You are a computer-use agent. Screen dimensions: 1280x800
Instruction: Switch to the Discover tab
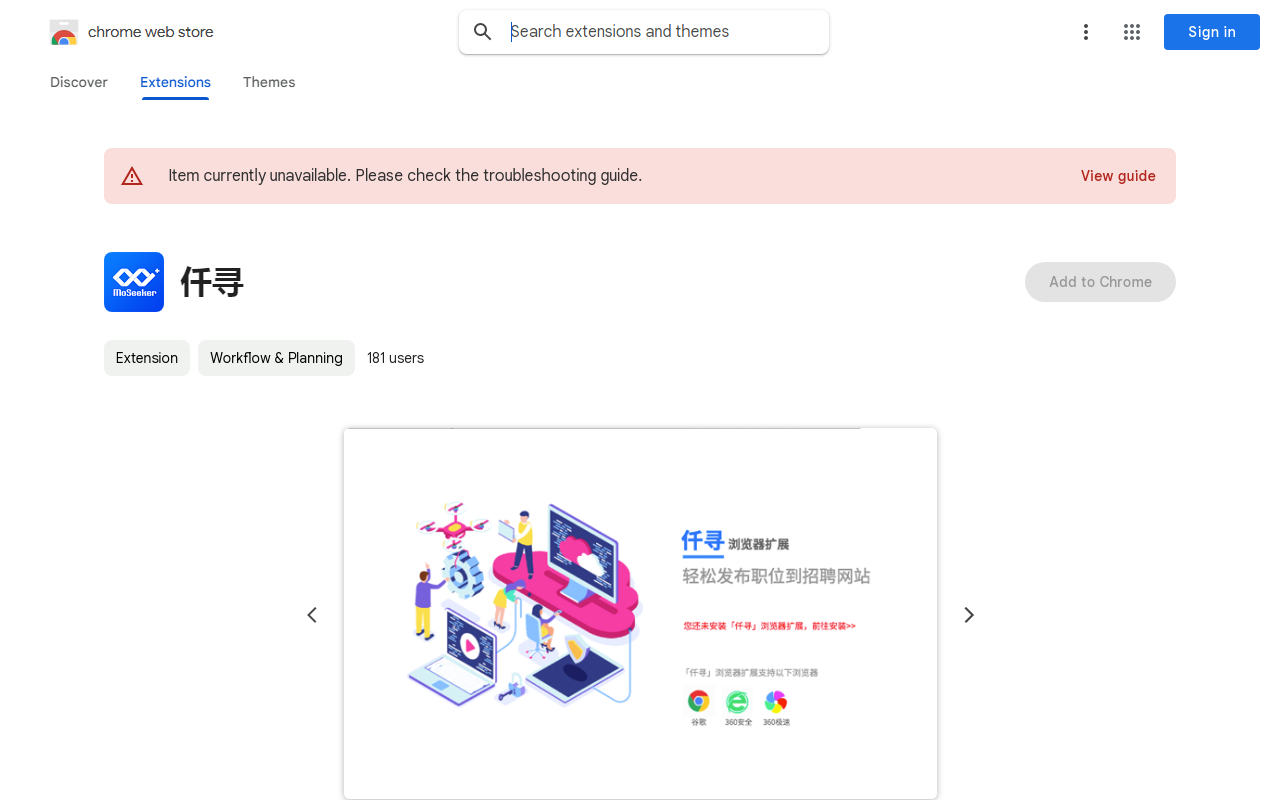click(x=79, y=82)
